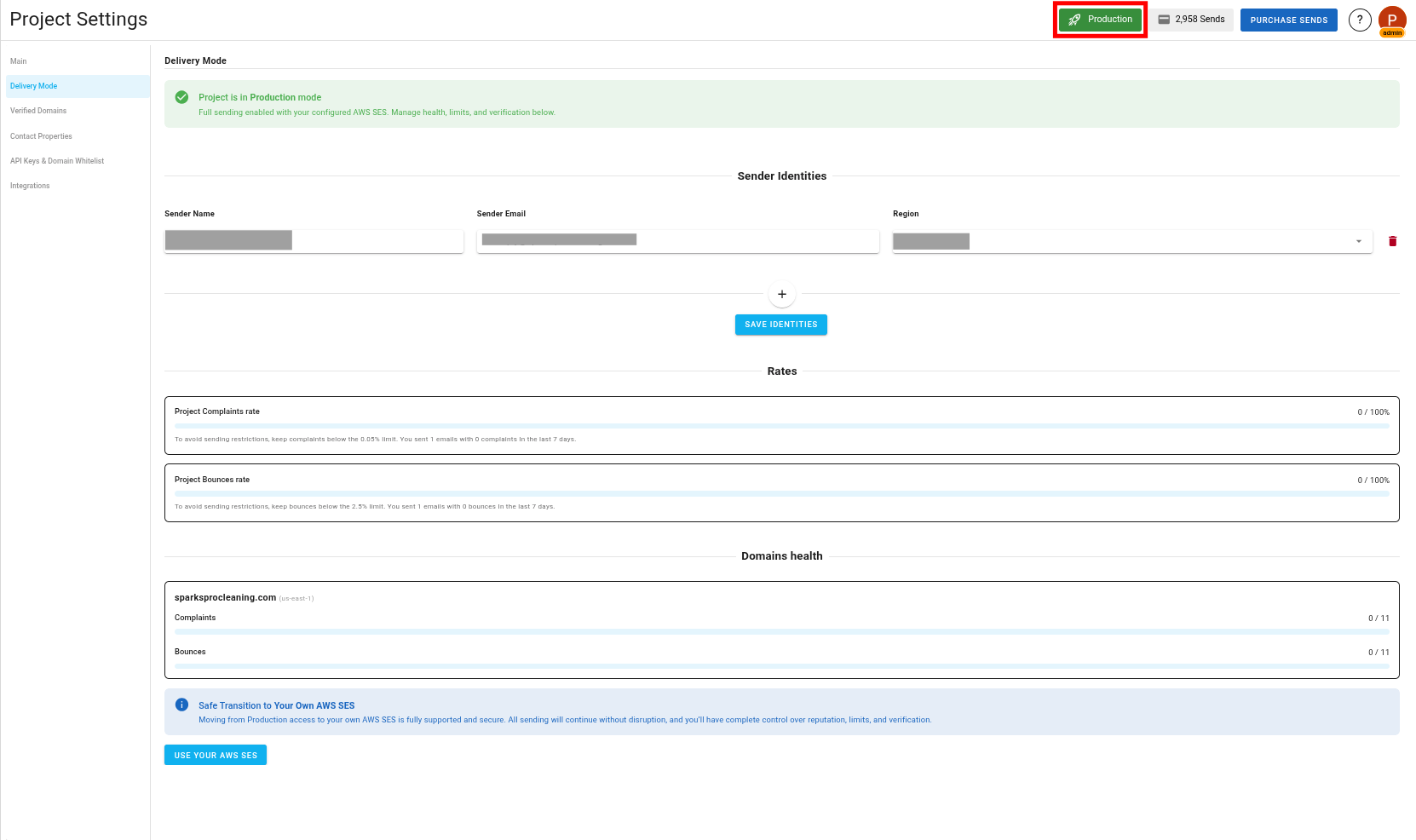The width and height of the screenshot is (1416, 840).
Task: Click the rocket icon on the Production button
Action: point(1074,19)
